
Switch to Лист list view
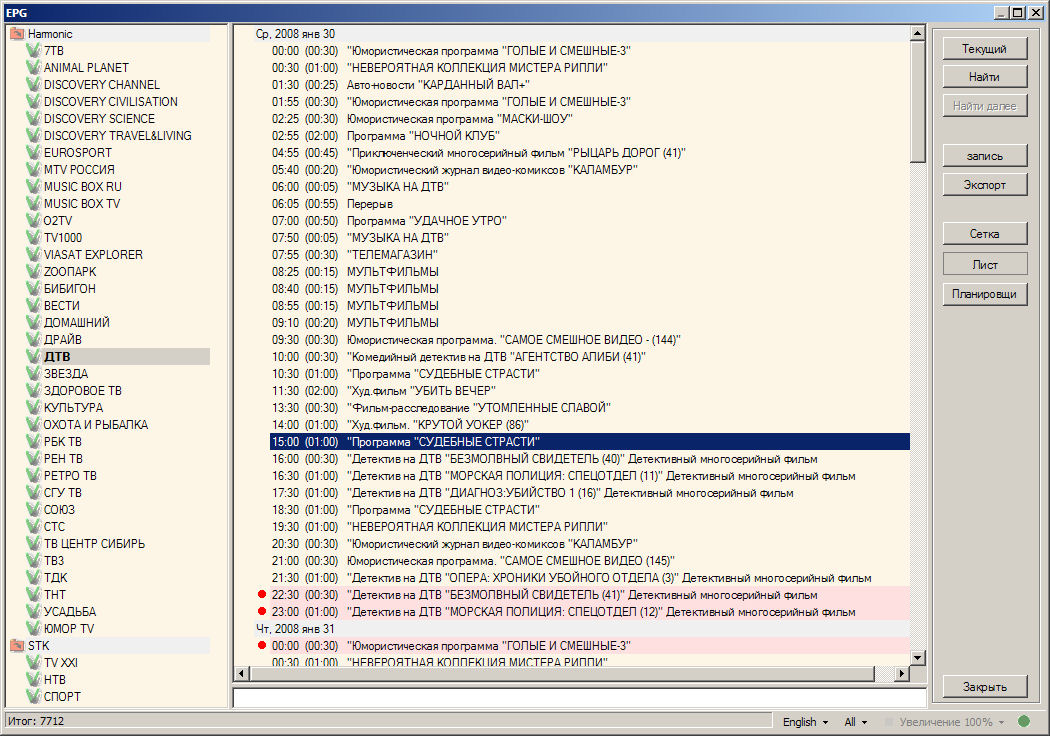tap(984, 265)
